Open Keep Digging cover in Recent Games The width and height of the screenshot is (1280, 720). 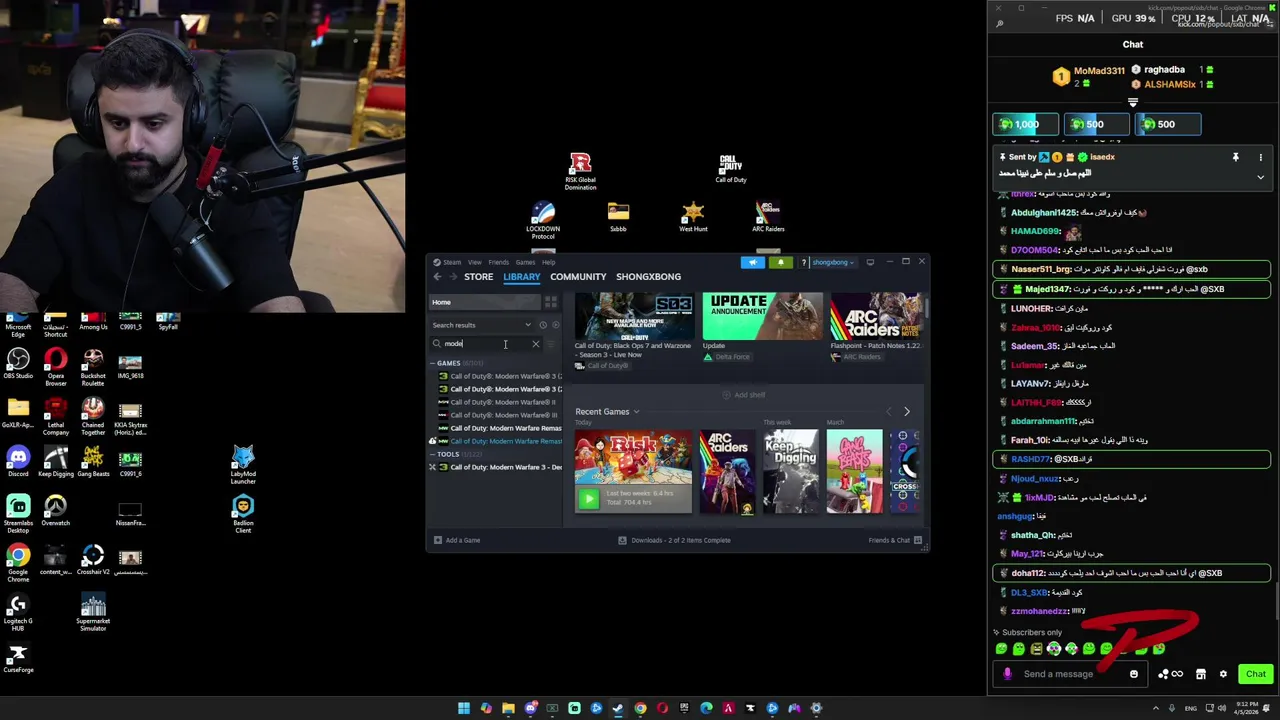pyautogui.click(x=791, y=471)
